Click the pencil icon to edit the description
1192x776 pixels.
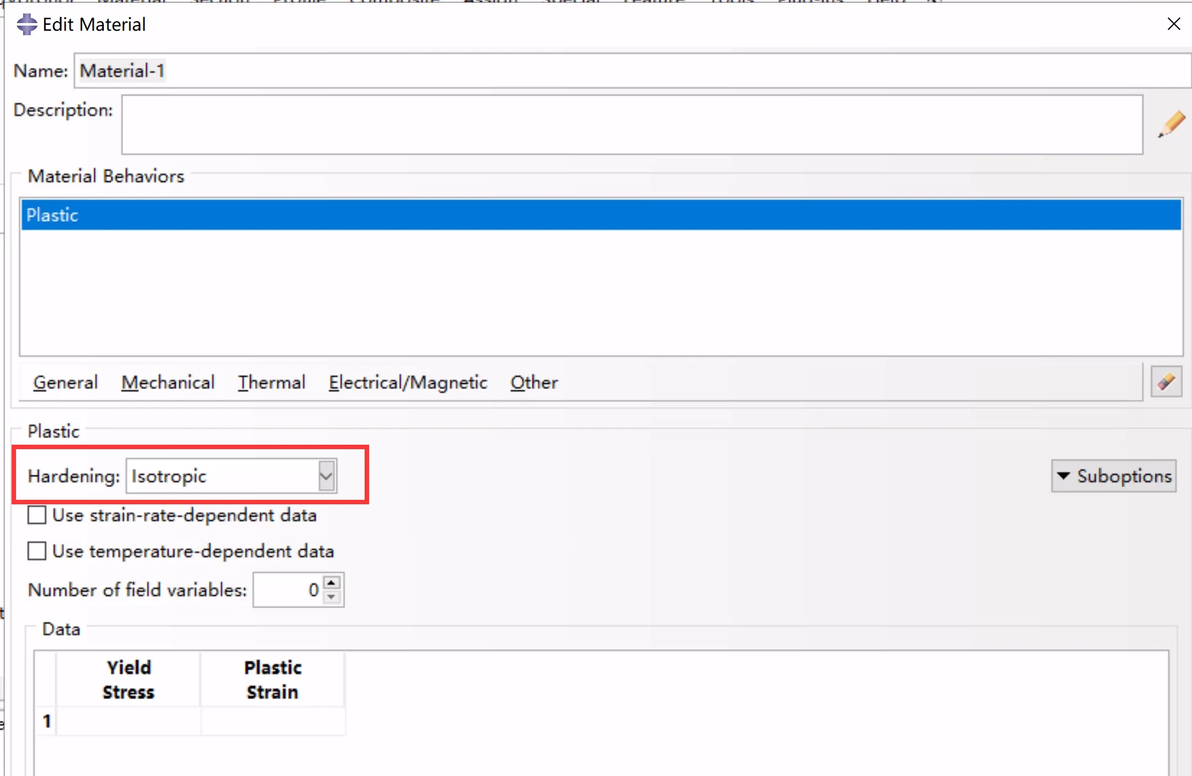pos(1171,124)
